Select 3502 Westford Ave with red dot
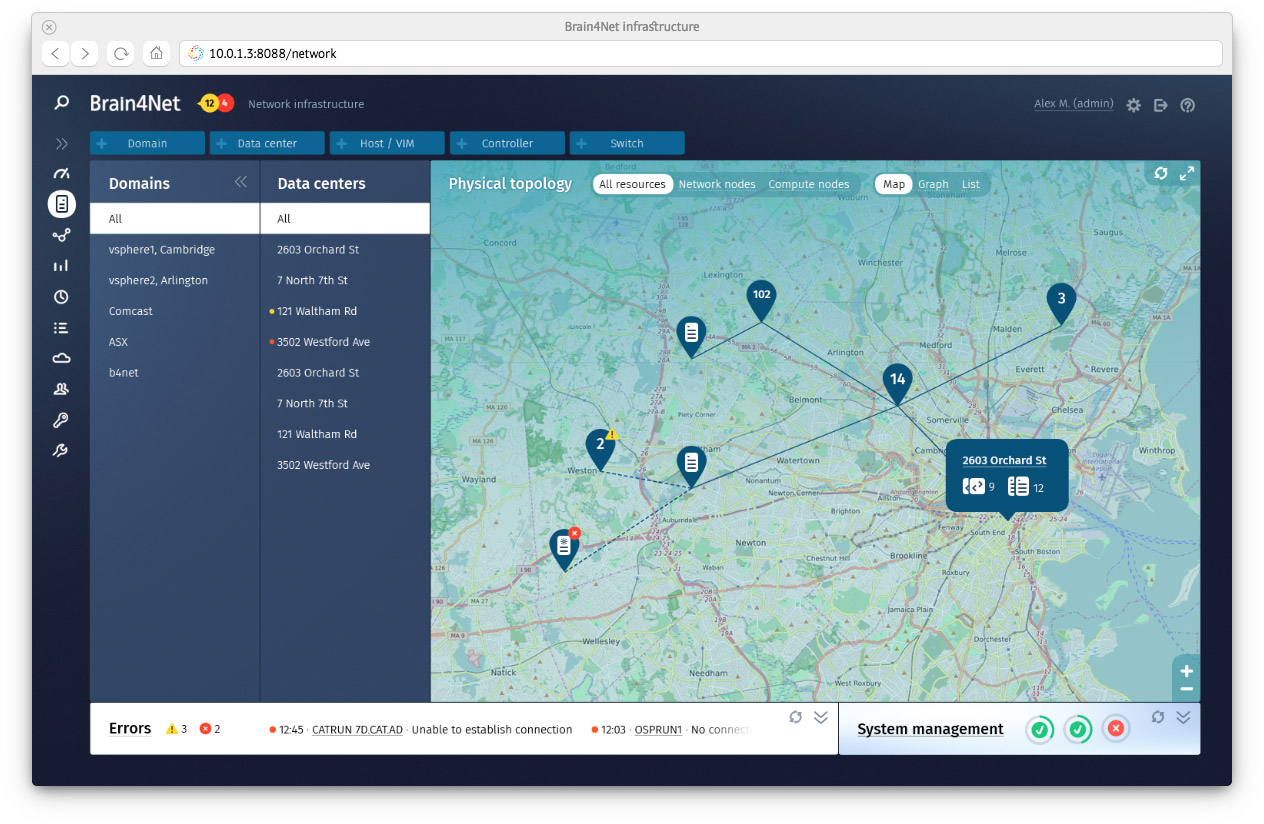1264x824 pixels. 323,342
